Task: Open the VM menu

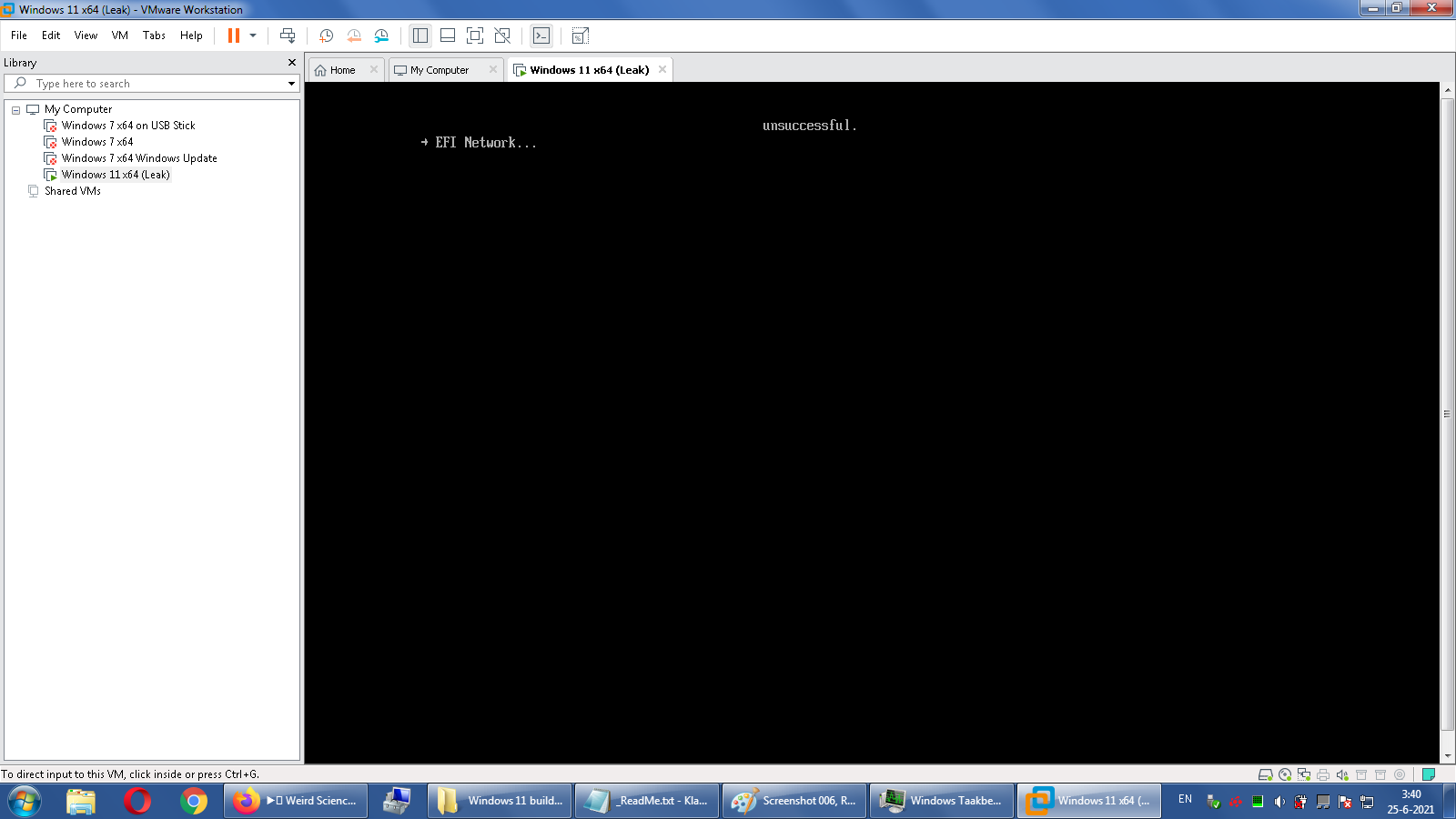Action: (119, 35)
